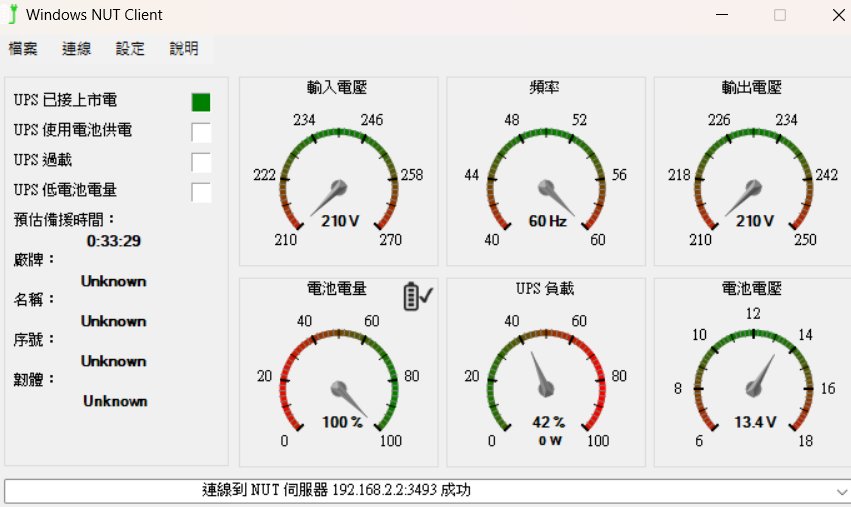Image resolution: width=851 pixels, height=507 pixels.
Task: Toggle the UPS 使用電池供電 indicator box
Action: pyautogui.click(x=201, y=132)
